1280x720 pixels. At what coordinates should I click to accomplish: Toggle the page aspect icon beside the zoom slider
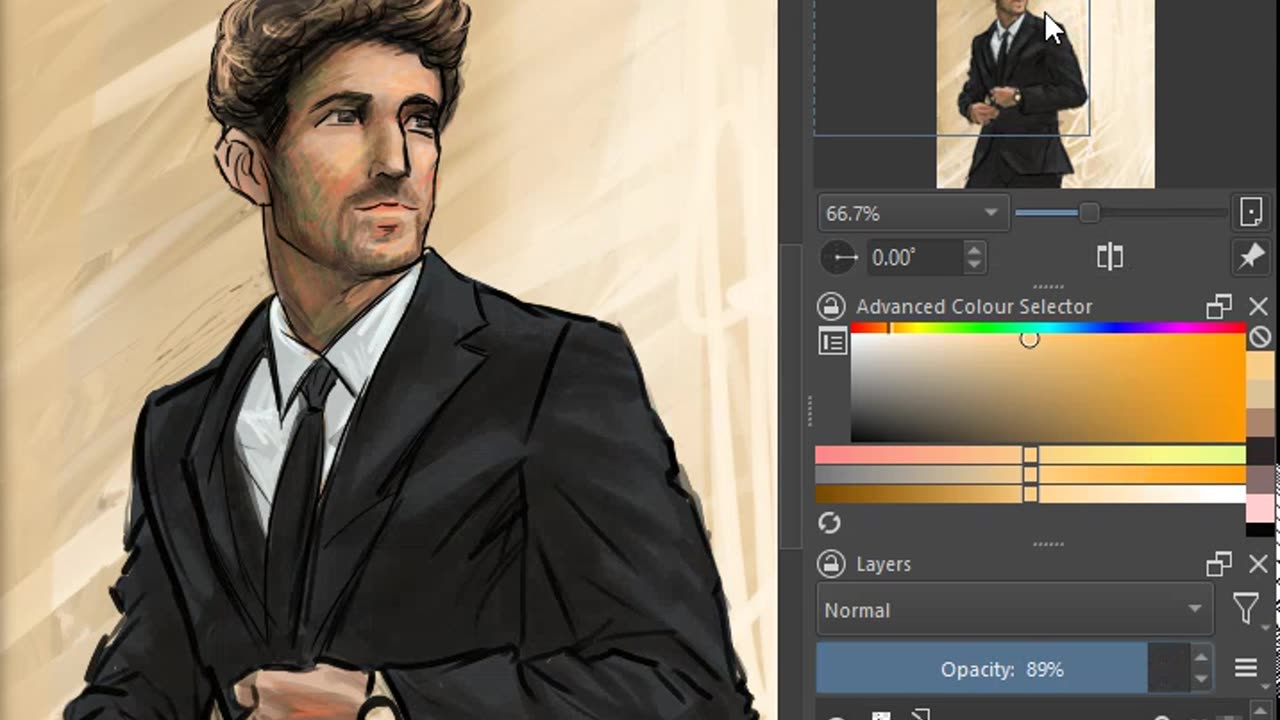point(1250,212)
